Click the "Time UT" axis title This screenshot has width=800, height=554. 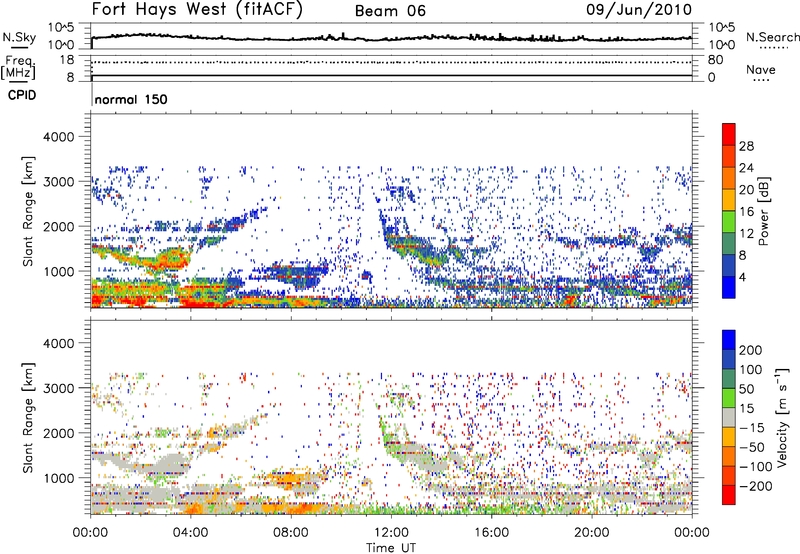tap(391, 548)
